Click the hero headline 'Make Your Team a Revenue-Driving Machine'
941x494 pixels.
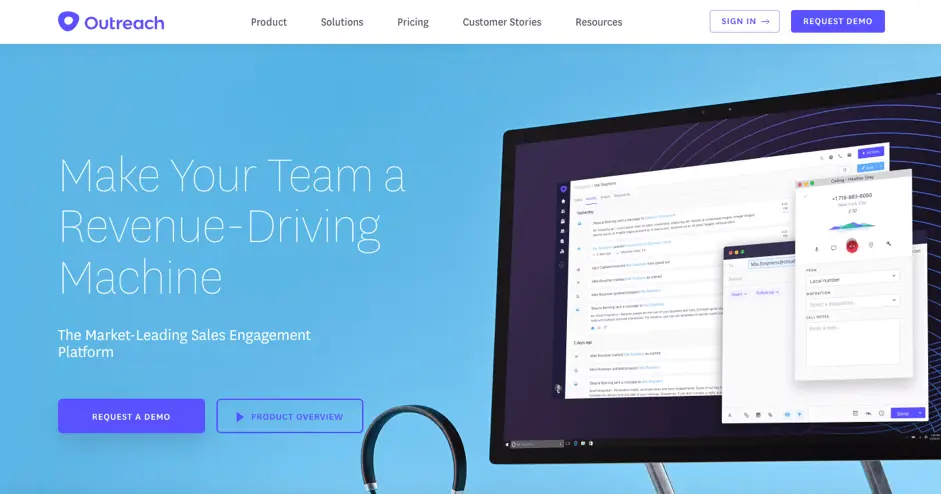pyautogui.click(x=232, y=226)
